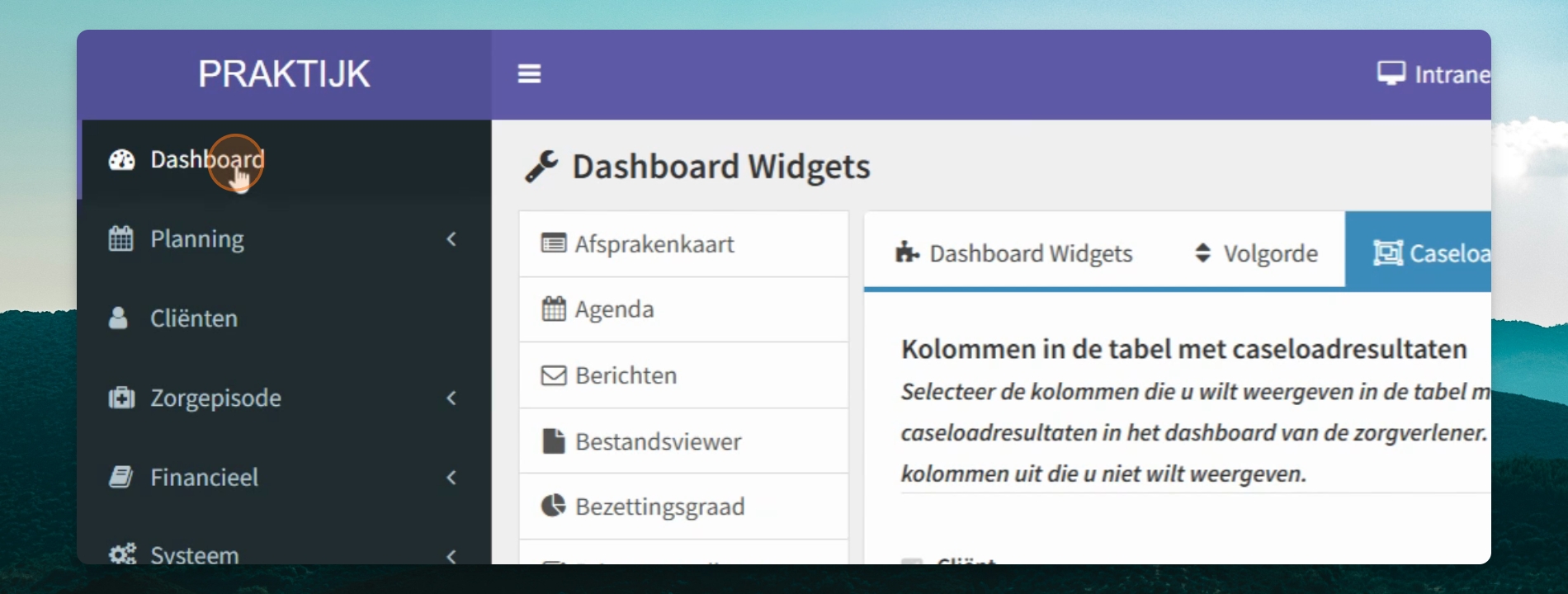Click the Intranet monitor icon
Image resolution: width=1568 pixels, height=594 pixels.
point(1391,73)
